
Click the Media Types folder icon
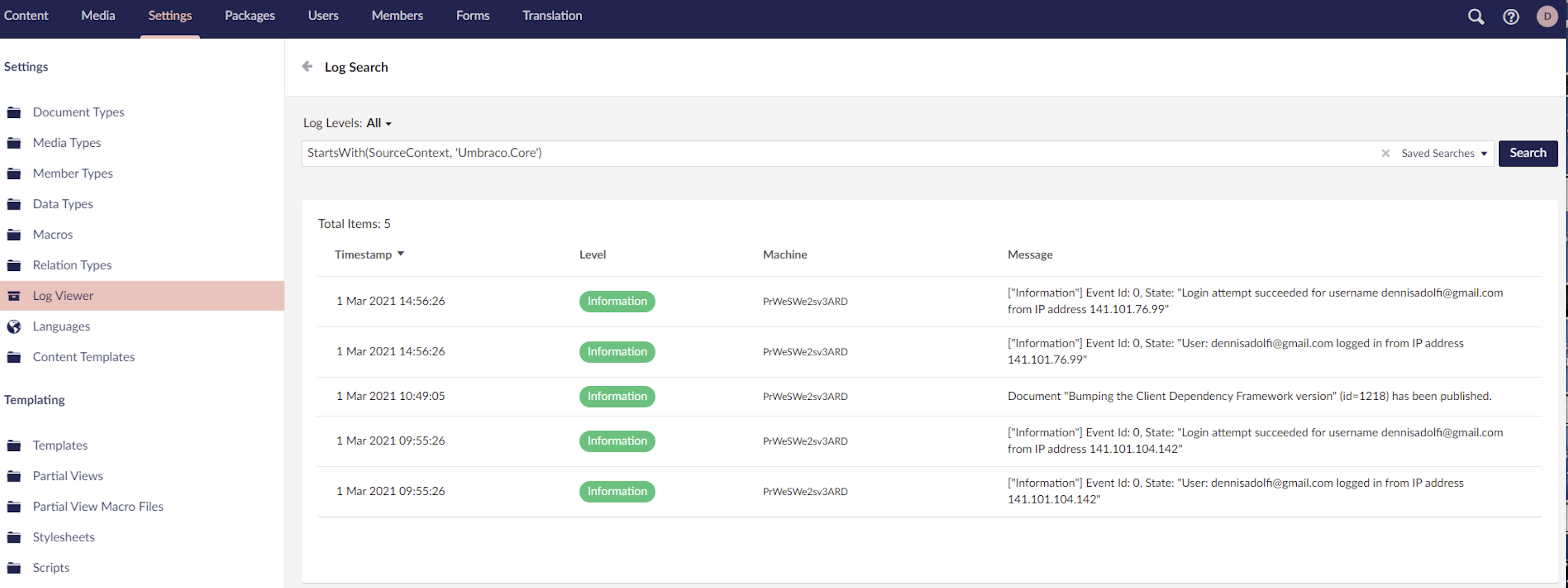[x=14, y=143]
